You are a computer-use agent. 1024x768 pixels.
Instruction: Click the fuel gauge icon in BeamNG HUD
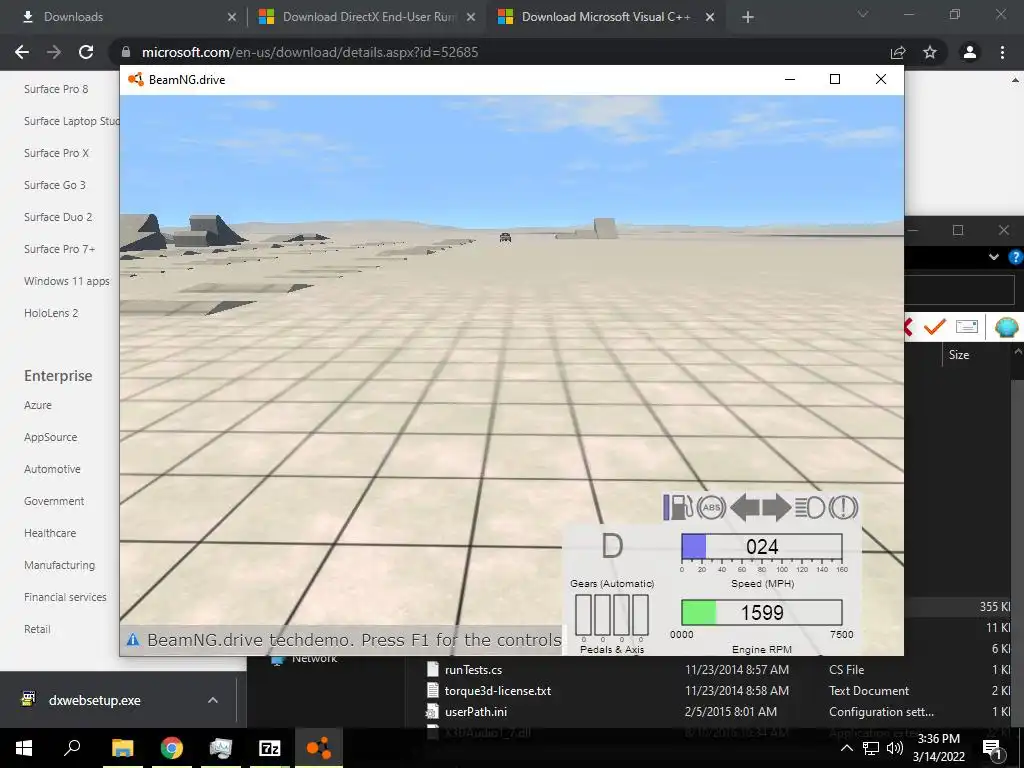click(x=678, y=507)
